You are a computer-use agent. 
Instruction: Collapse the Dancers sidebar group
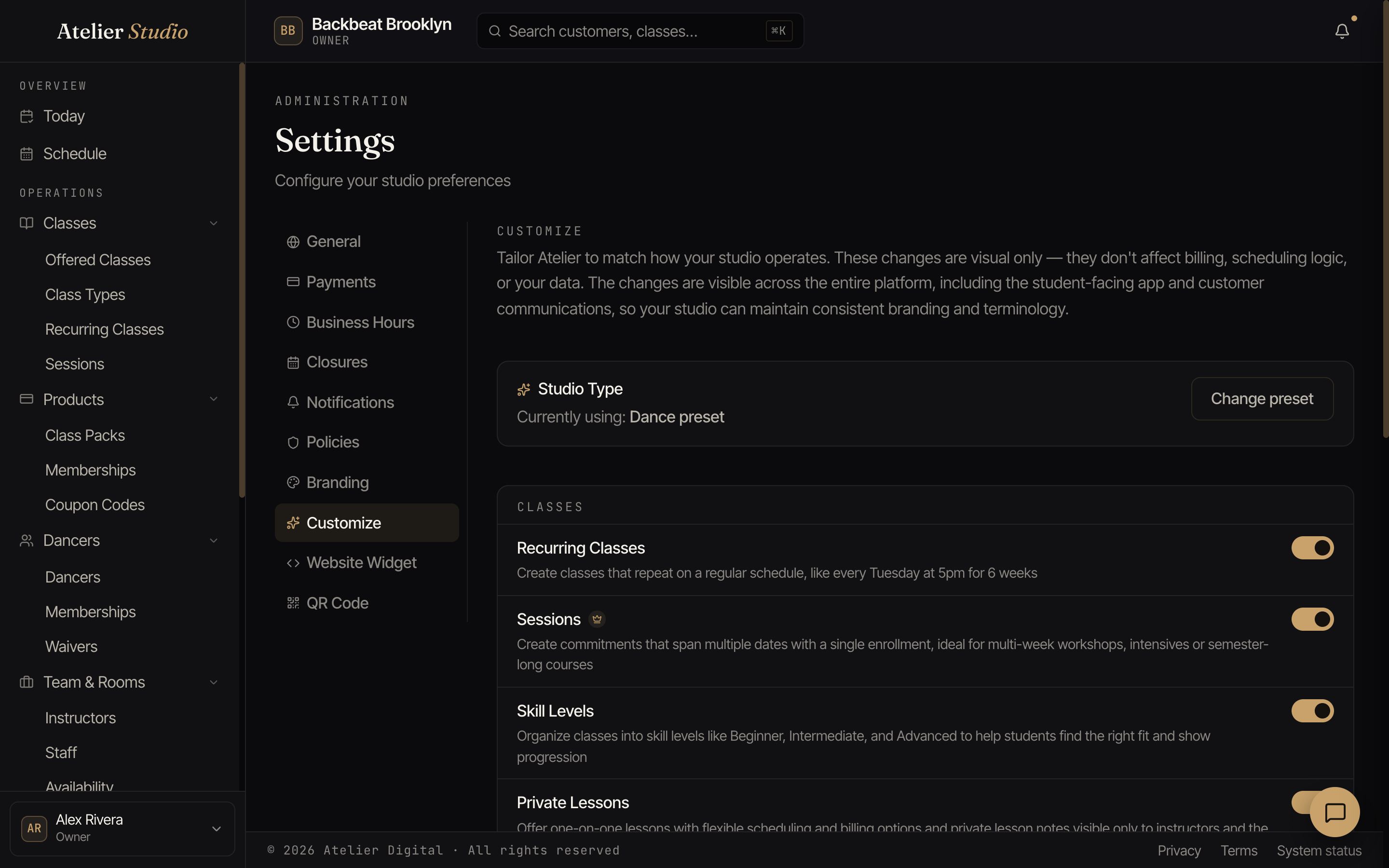tap(214, 541)
